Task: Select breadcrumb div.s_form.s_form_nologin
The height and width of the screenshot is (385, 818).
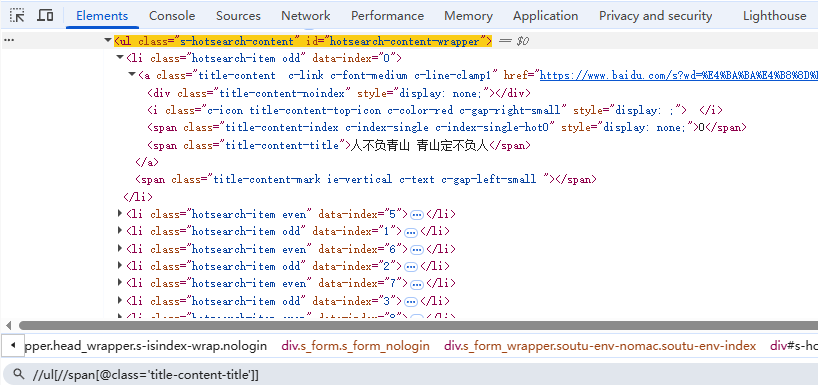Action: click(x=355, y=345)
